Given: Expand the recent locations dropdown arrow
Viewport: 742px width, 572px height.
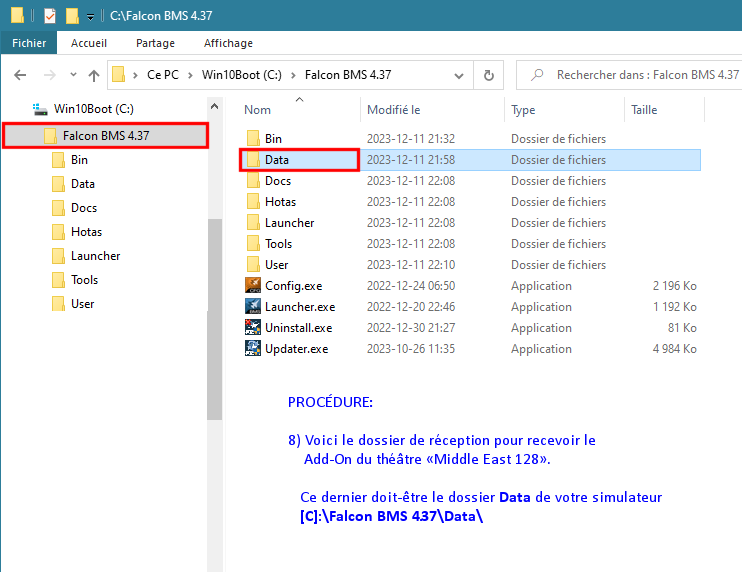Looking at the screenshot, I should point(71,75).
